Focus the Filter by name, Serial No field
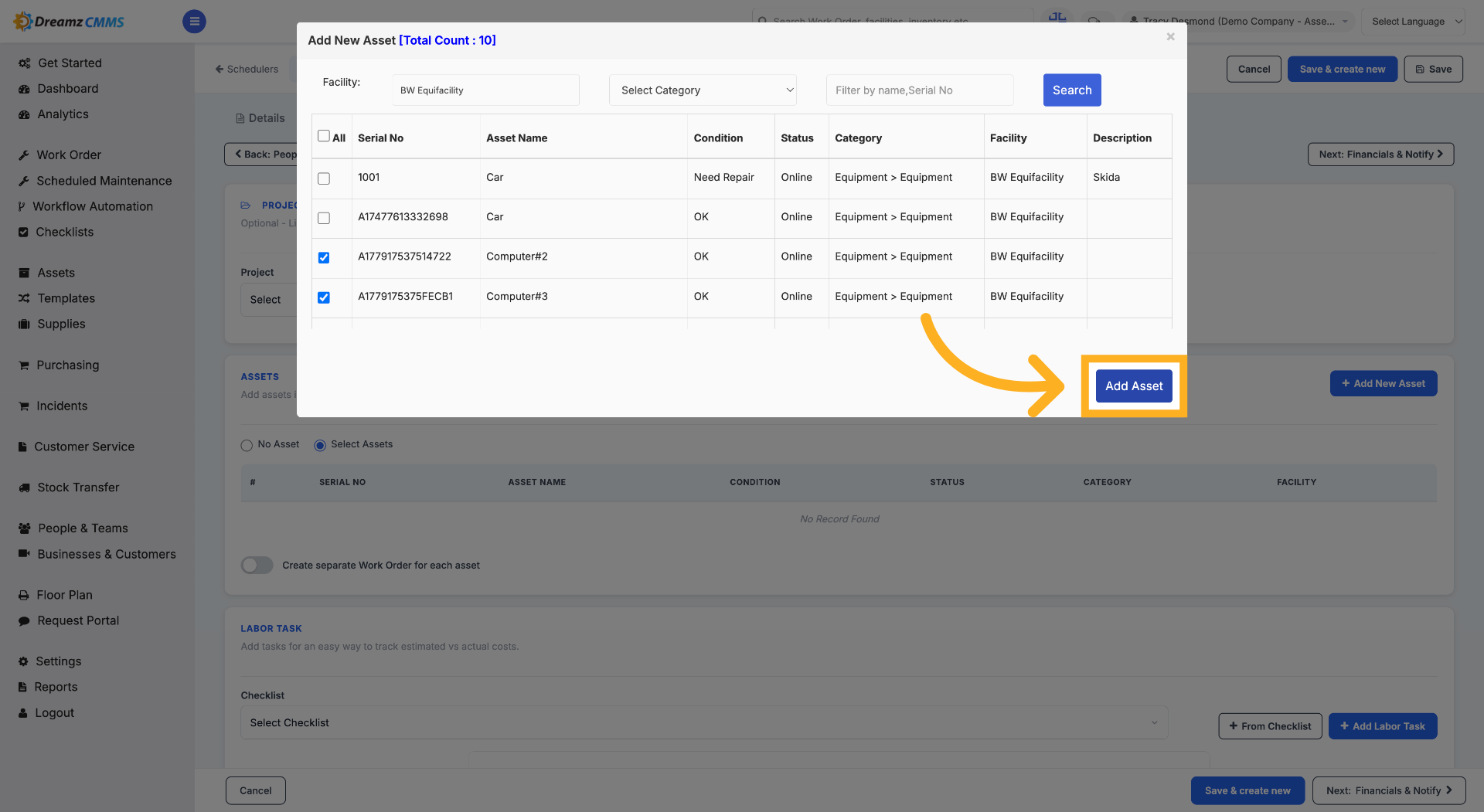The width and height of the screenshot is (1484, 812). [920, 90]
